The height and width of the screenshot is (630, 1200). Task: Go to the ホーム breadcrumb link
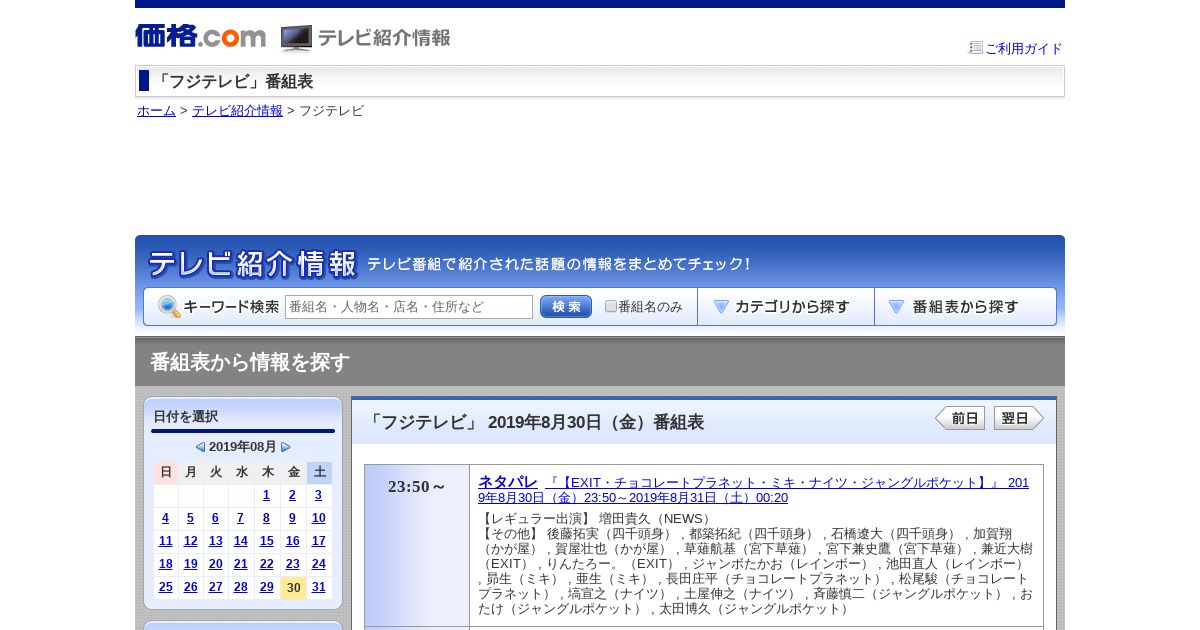pyautogui.click(x=156, y=111)
